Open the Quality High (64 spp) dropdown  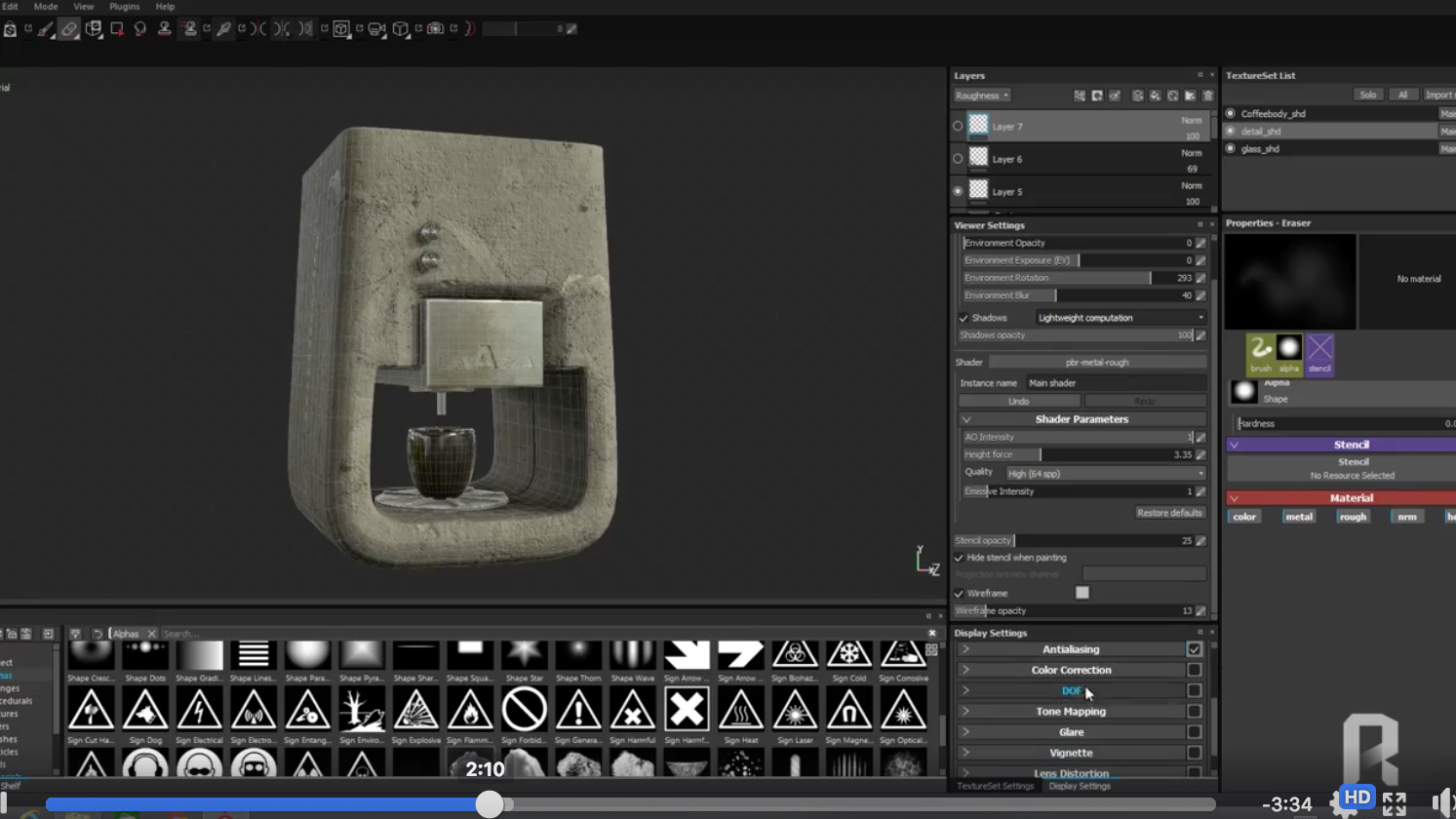[x=1105, y=474]
